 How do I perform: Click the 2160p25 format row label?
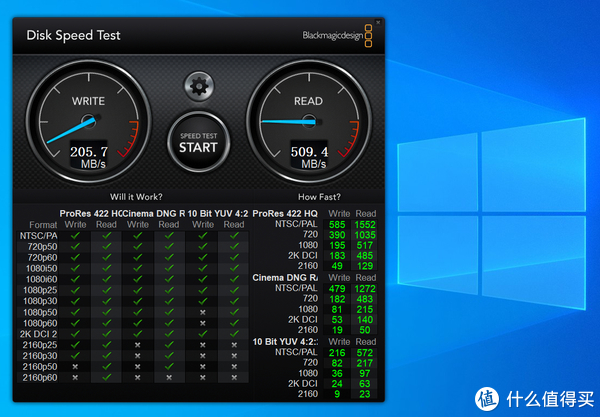click(40, 345)
